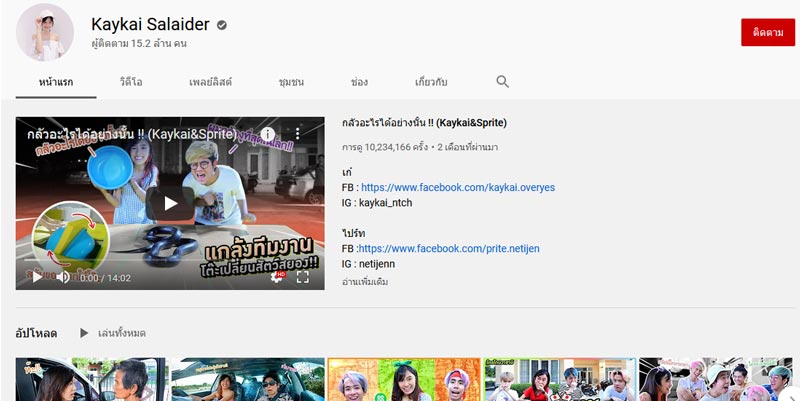Click the verified badge beside the channel name
This screenshot has width=800, height=401.
(222, 25)
